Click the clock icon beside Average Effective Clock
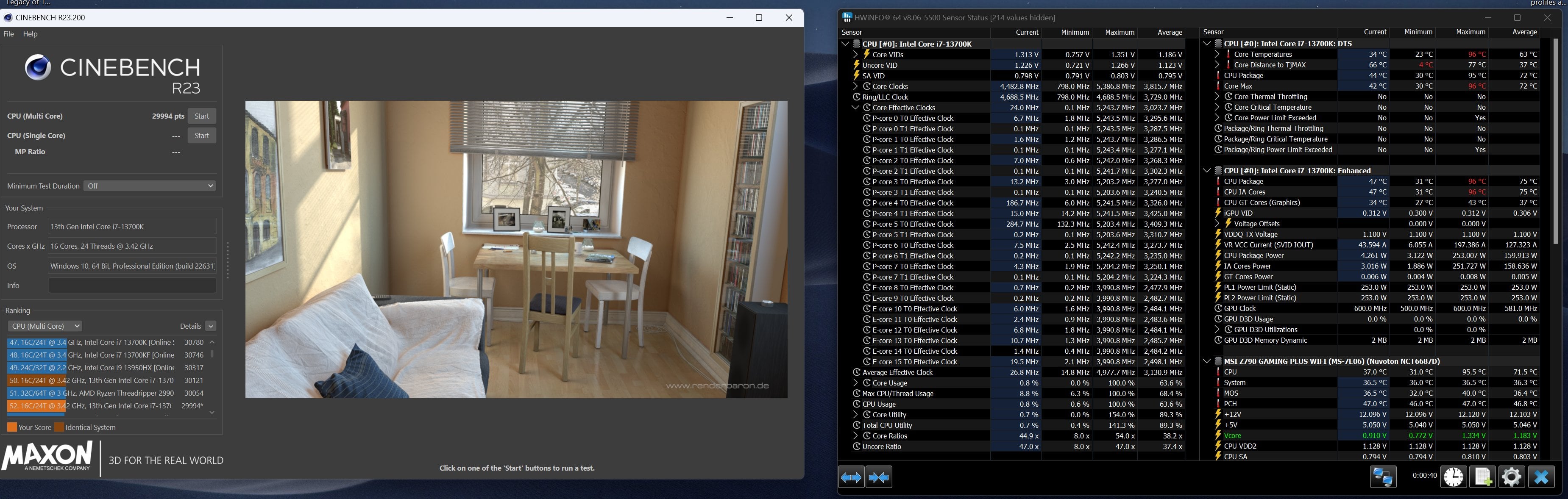This screenshot has height=499, width=1568. [856, 372]
